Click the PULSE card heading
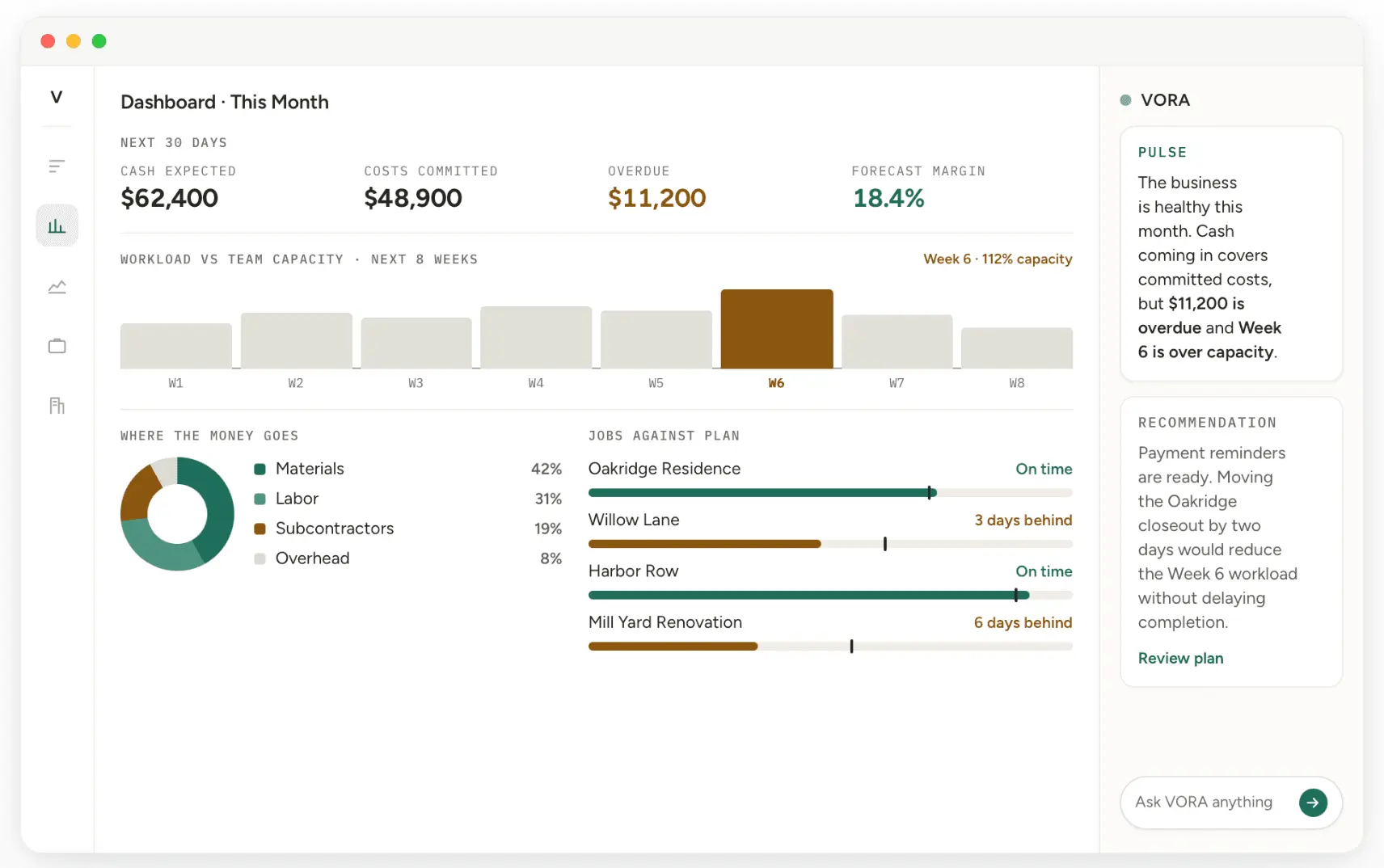The height and width of the screenshot is (868, 1384). tap(1162, 153)
